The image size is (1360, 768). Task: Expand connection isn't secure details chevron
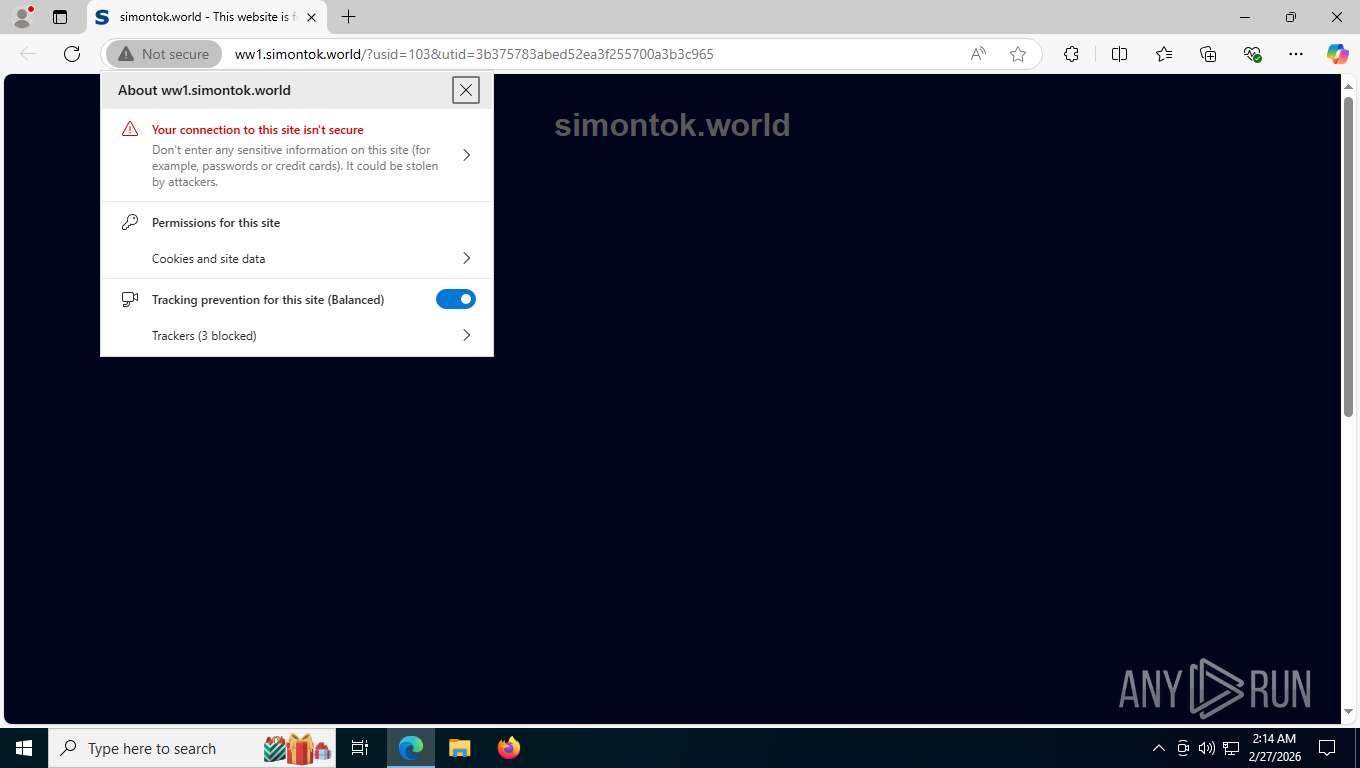[466, 155]
